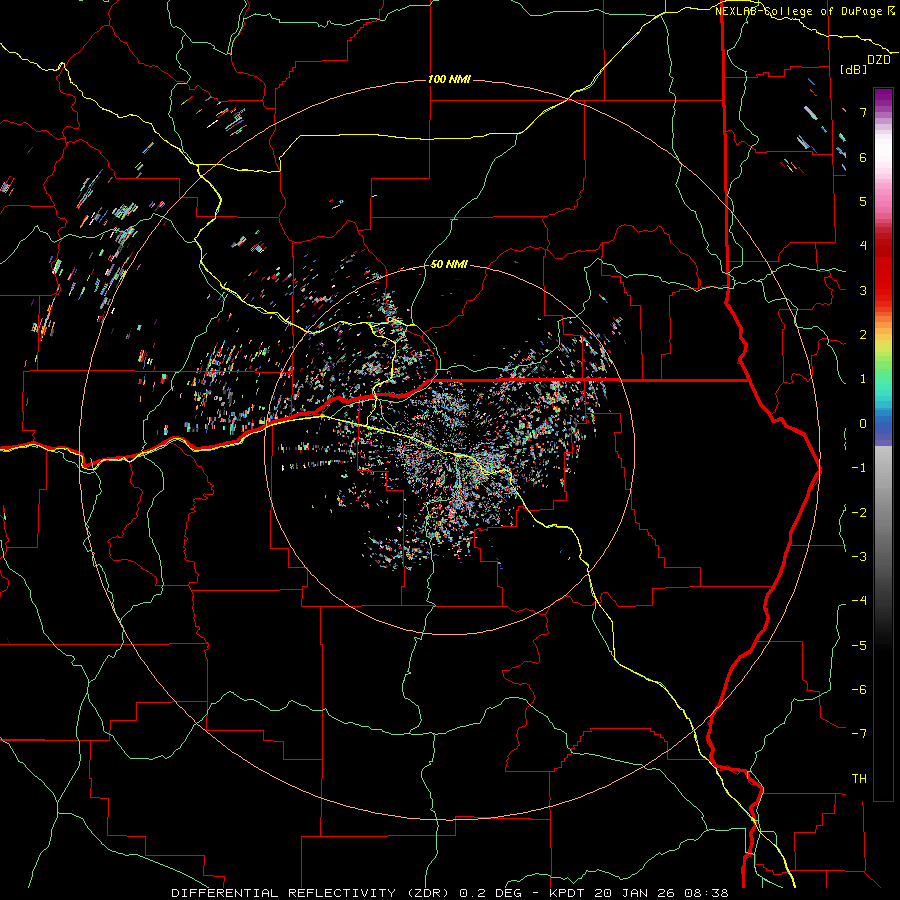This screenshot has width=900, height=900.
Task: Click the 2 value on the dB scale
Action: coord(863,334)
